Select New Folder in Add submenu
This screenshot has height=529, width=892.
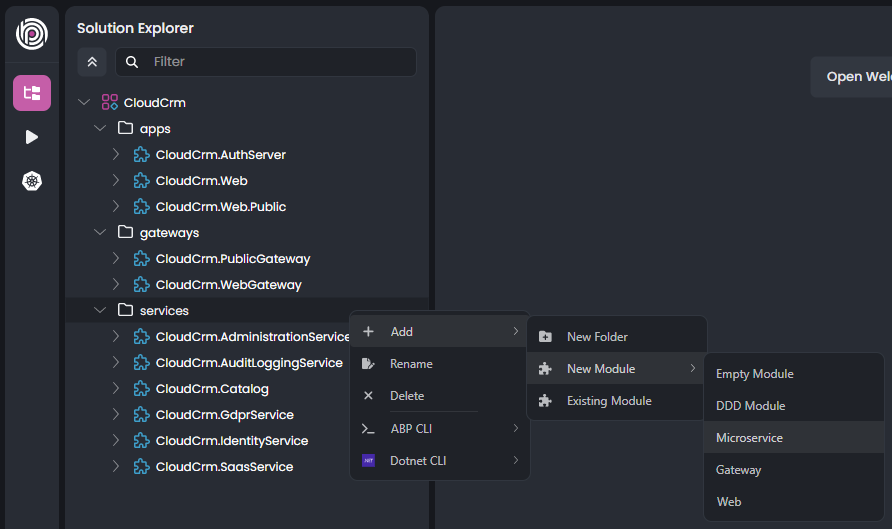click(617, 337)
